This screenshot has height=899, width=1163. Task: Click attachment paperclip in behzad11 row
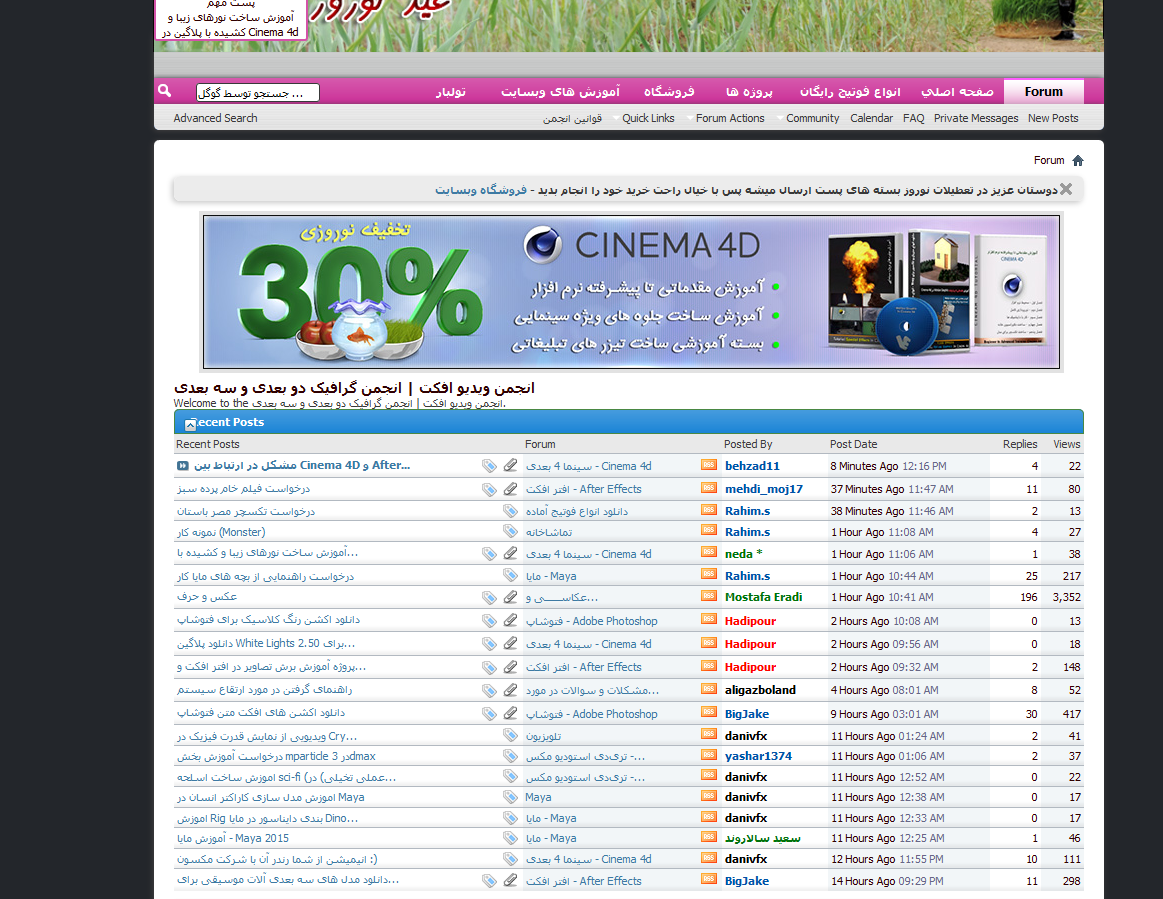(510, 465)
